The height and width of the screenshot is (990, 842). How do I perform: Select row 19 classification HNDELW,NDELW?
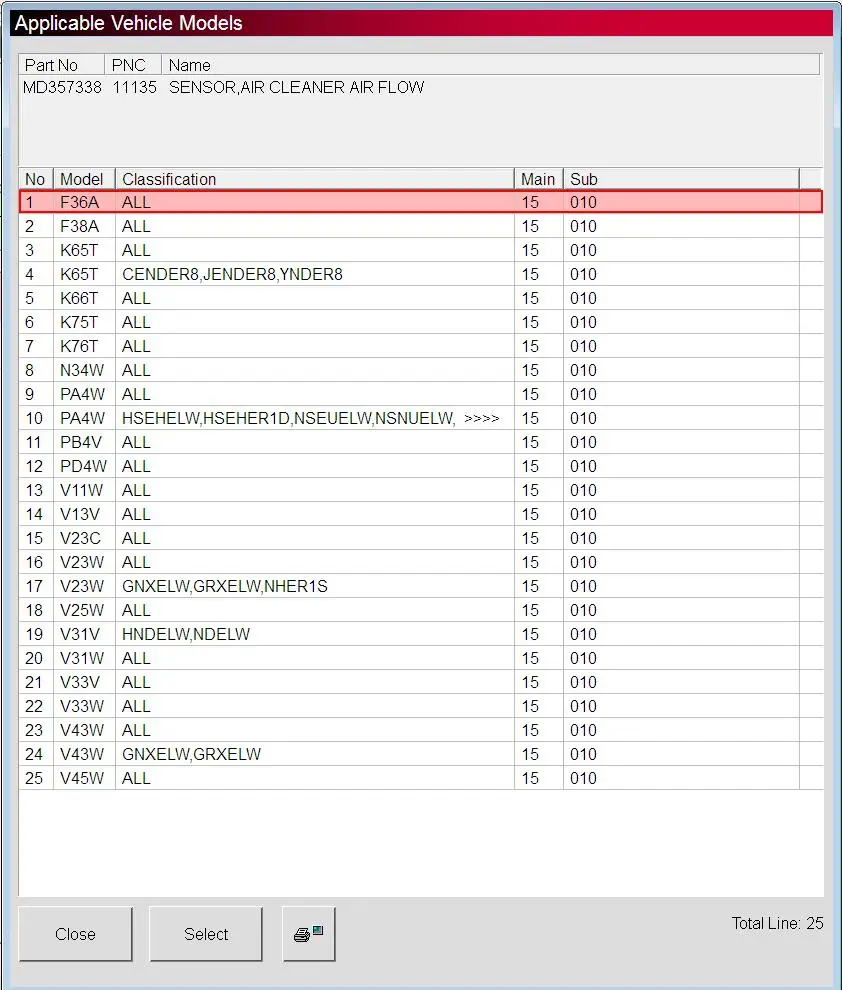coord(186,634)
